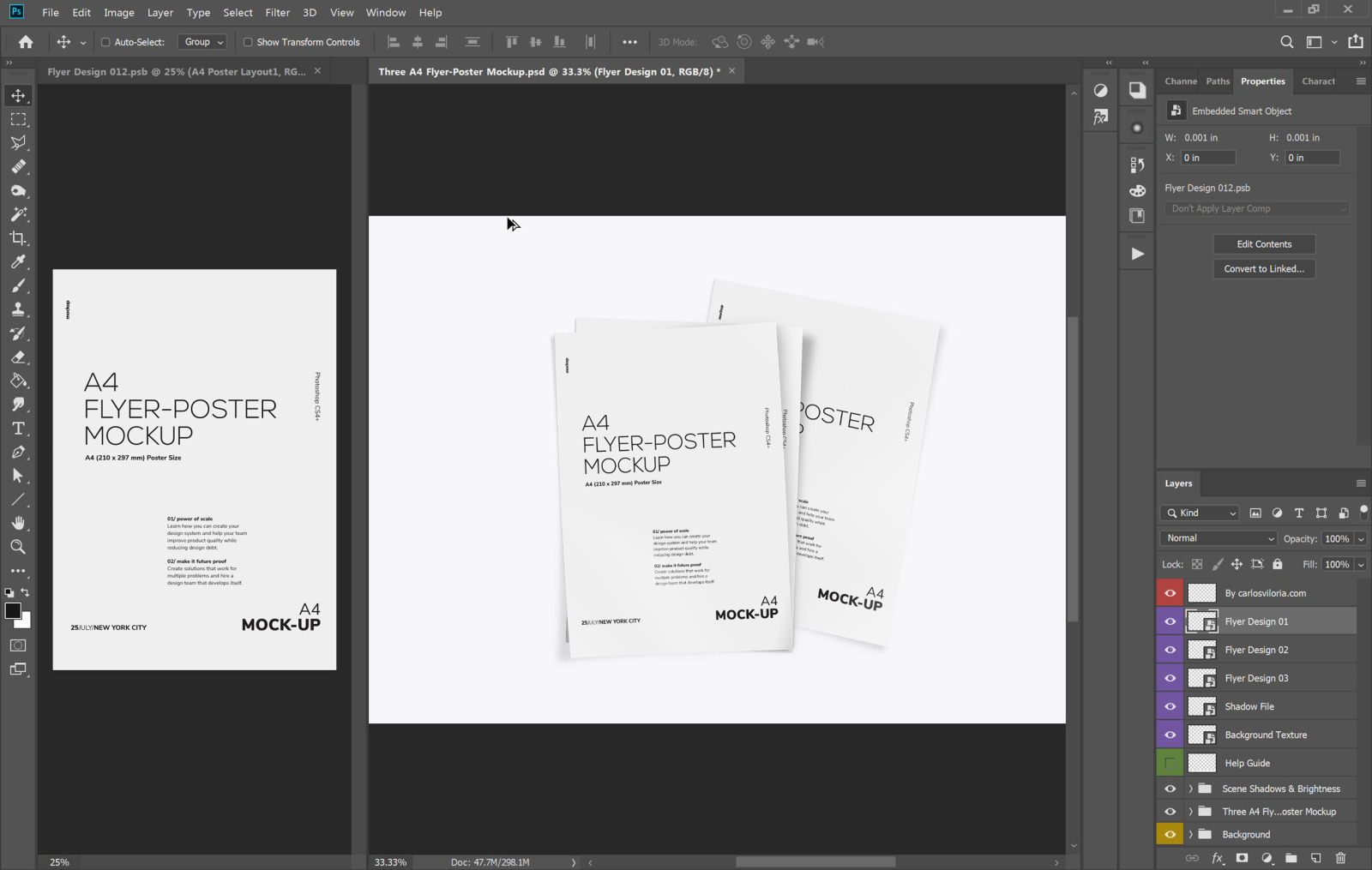The image size is (1372, 870).
Task: Toggle Background Texture layer visibility
Action: 1170,735
